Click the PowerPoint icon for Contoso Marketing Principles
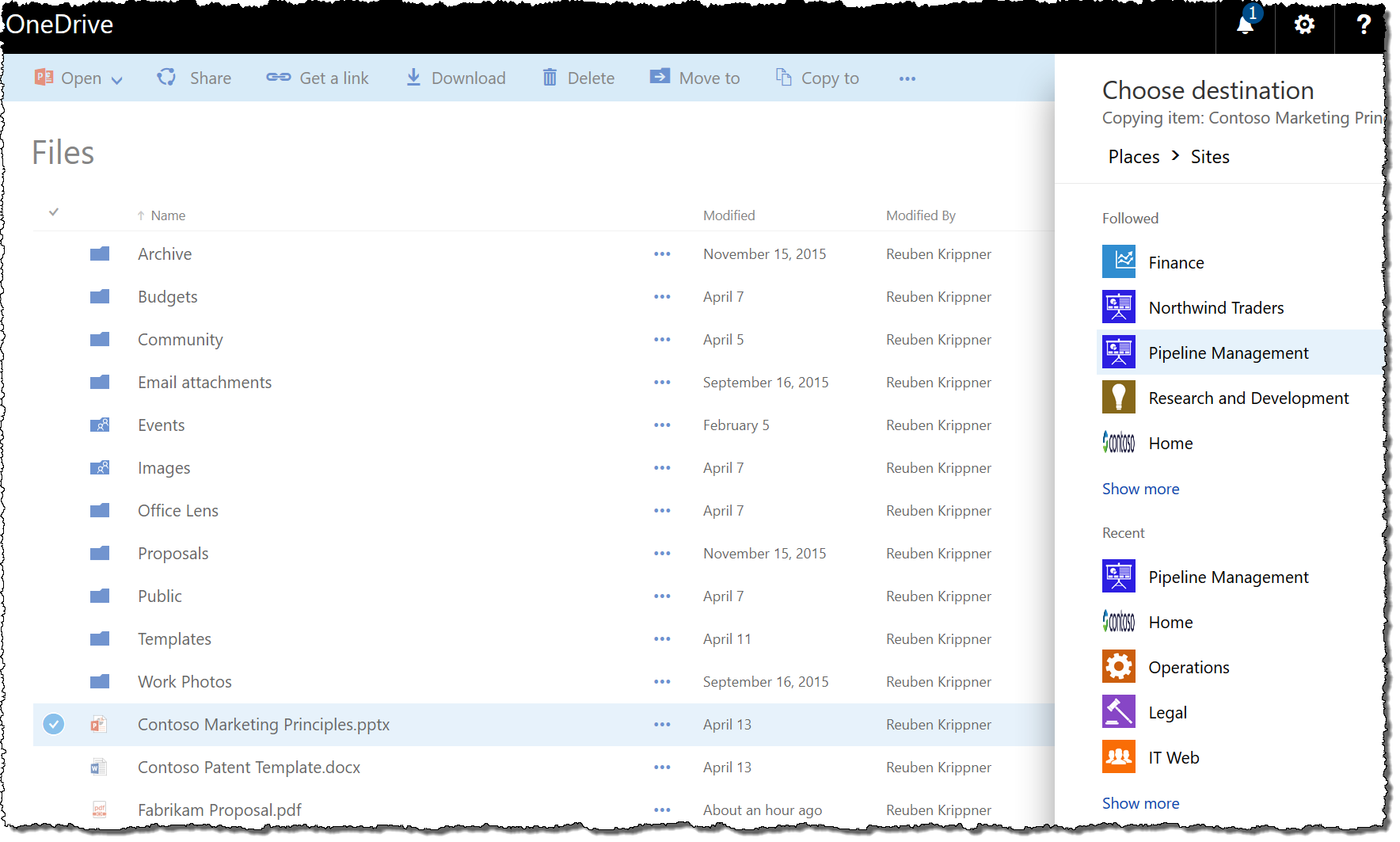 99,725
